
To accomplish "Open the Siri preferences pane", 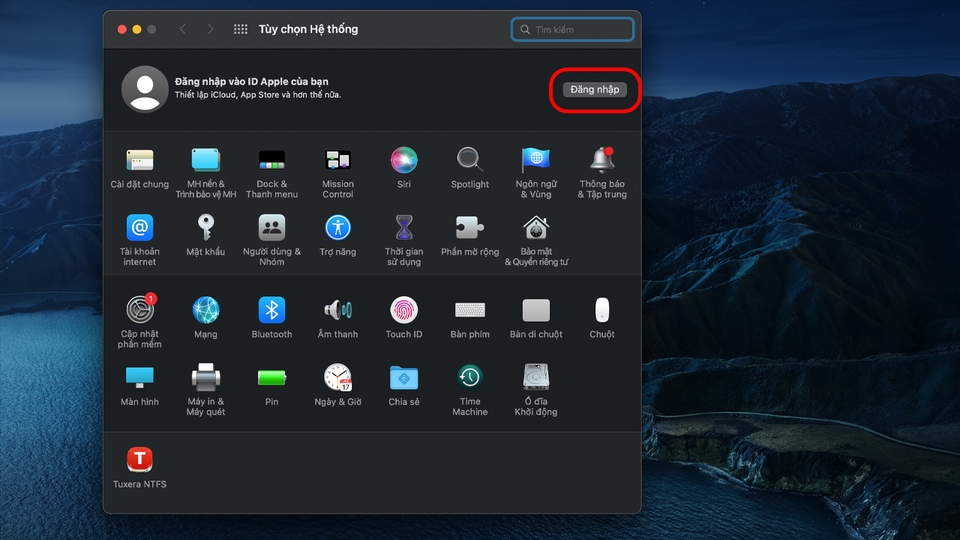I will 404,161.
